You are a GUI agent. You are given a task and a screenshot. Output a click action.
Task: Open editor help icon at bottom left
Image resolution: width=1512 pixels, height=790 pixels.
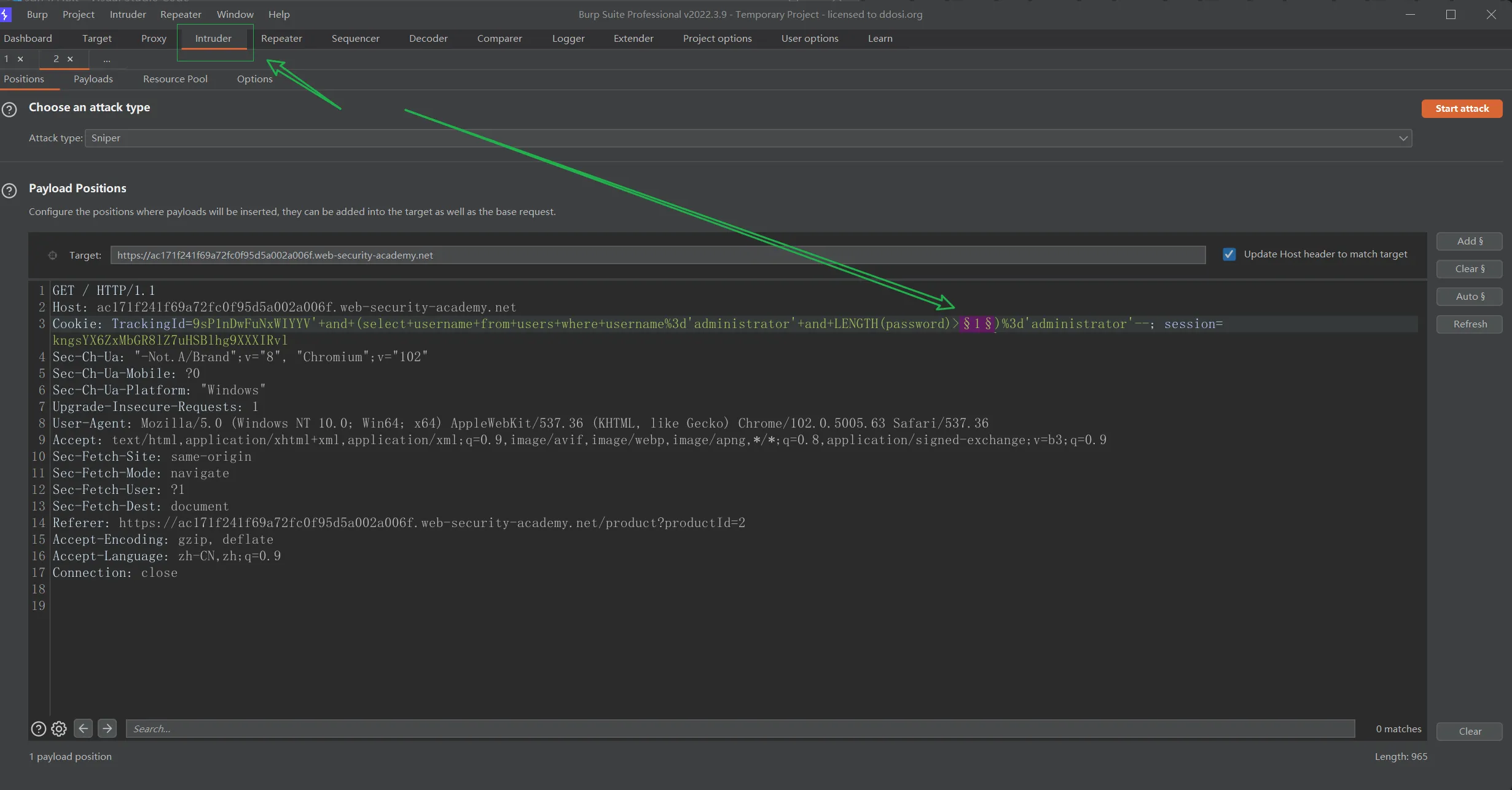pos(38,729)
